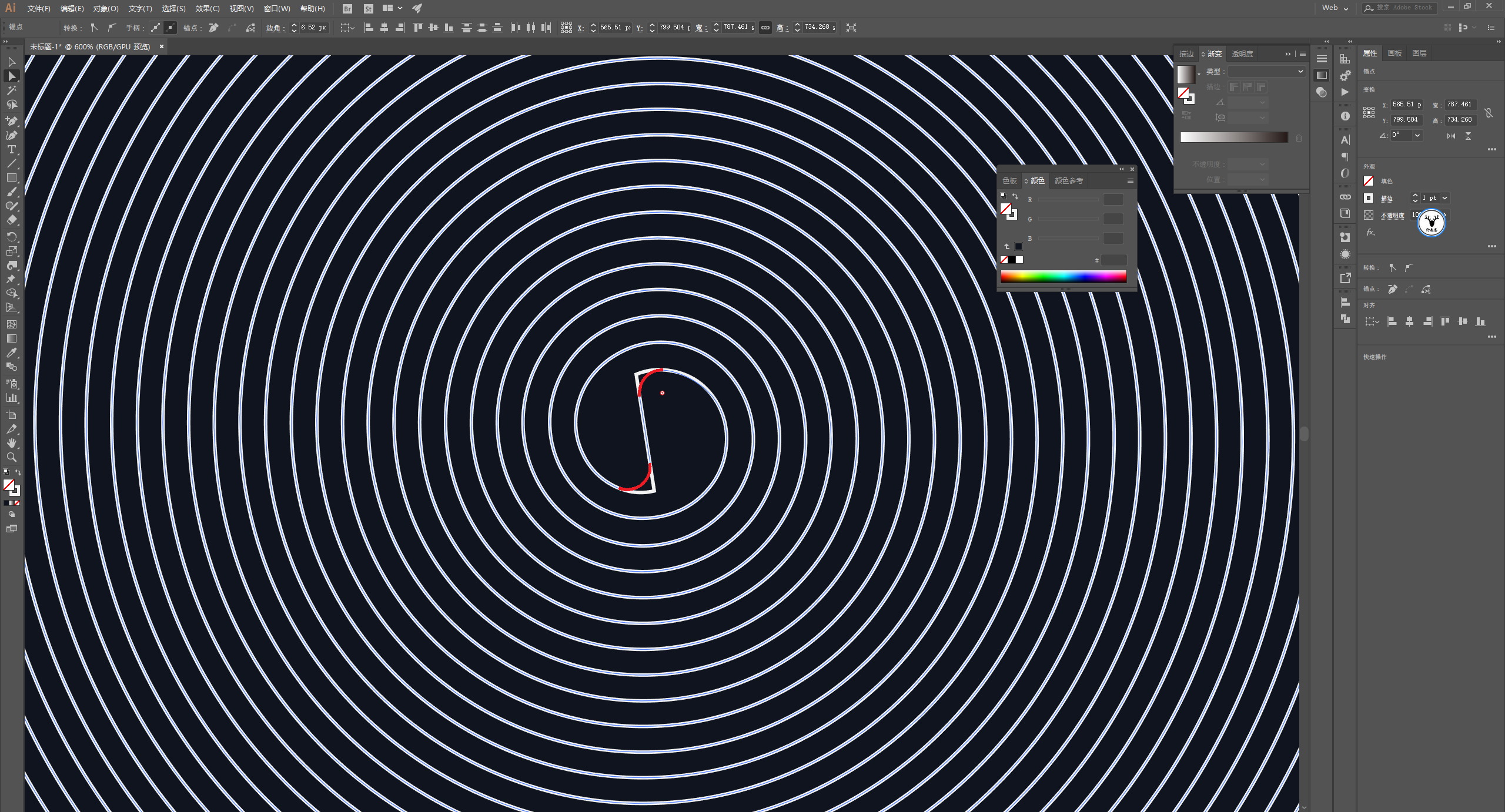Select the Rotate tool
The image size is (1505, 812).
point(11,236)
